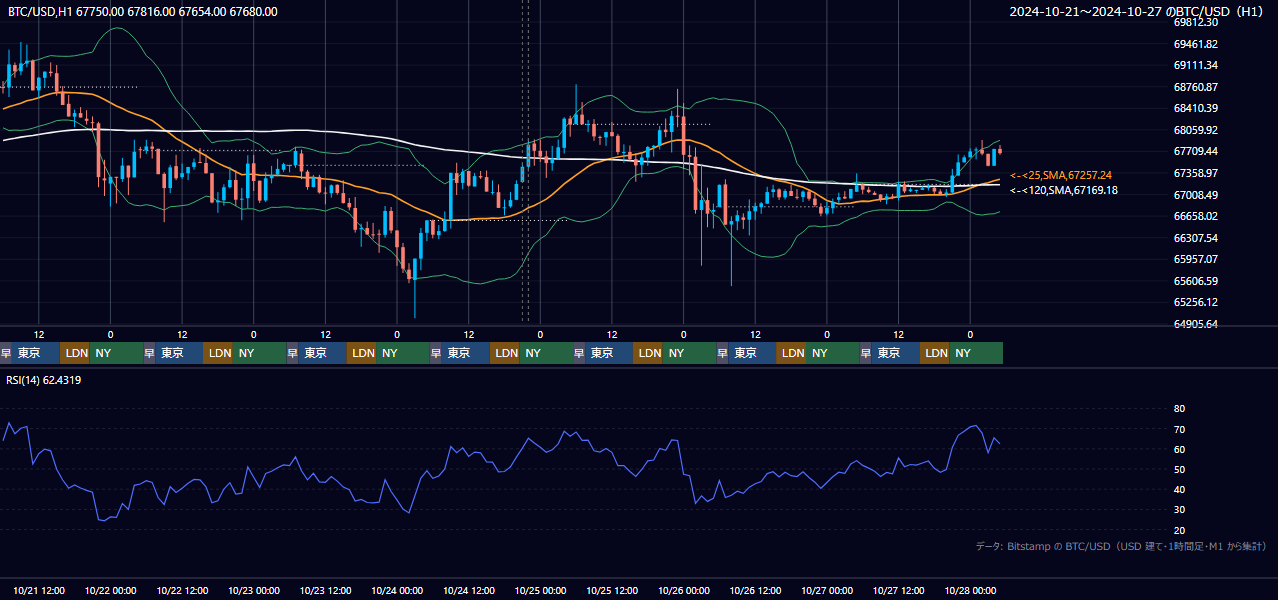Image resolution: width=1278 pixels, height=600 pixels.
Task: Click price axis label 67008.49
Action: (1195, 195)
